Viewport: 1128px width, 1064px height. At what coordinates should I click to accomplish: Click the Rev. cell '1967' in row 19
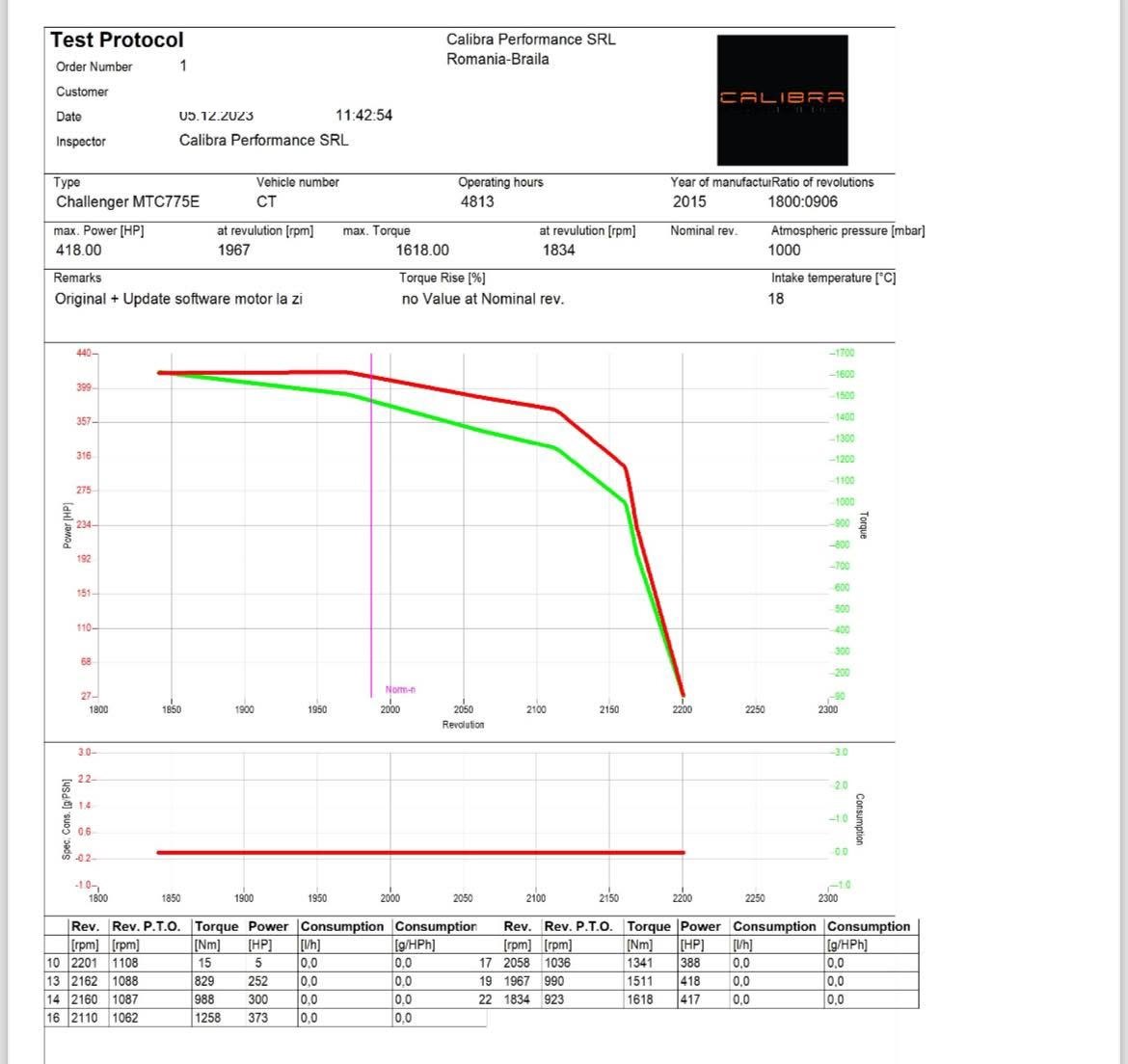click(x=517, y=981)
